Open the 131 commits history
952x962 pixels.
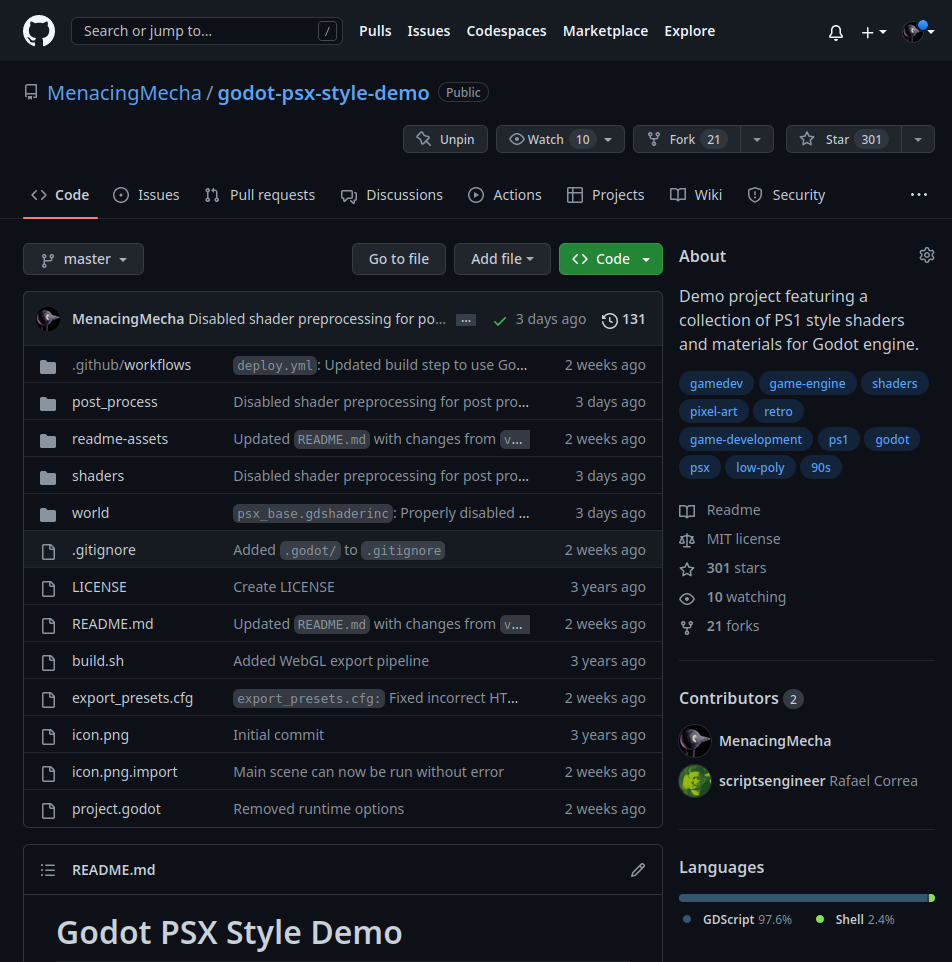(x=623, y=320)
